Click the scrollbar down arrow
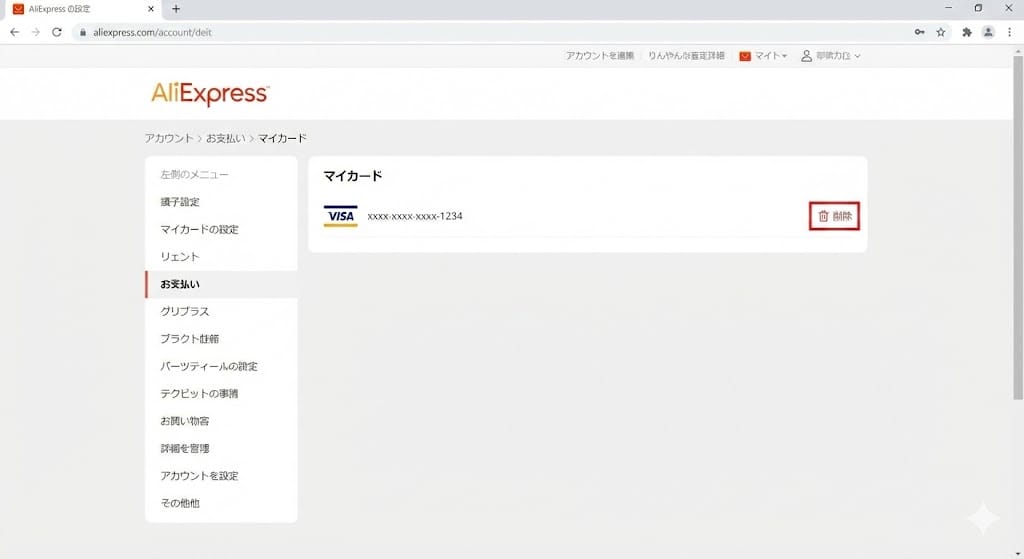1024x559 pixels. click(1018, 554)
